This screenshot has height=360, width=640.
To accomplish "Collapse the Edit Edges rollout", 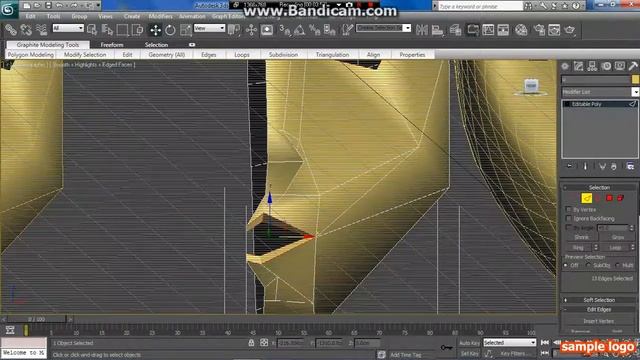I will point(599,310).
